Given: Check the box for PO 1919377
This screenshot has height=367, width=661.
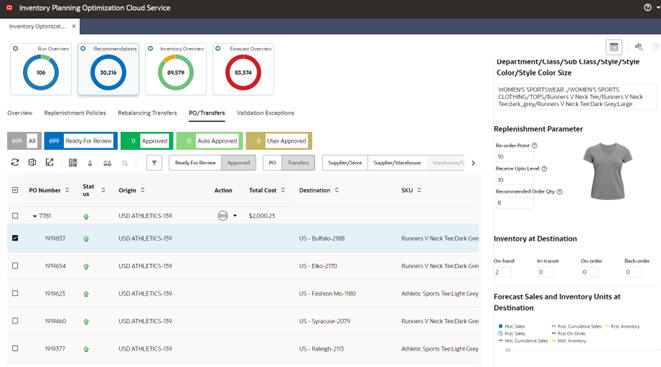Looking at the screenshot, I should point(15,348).
